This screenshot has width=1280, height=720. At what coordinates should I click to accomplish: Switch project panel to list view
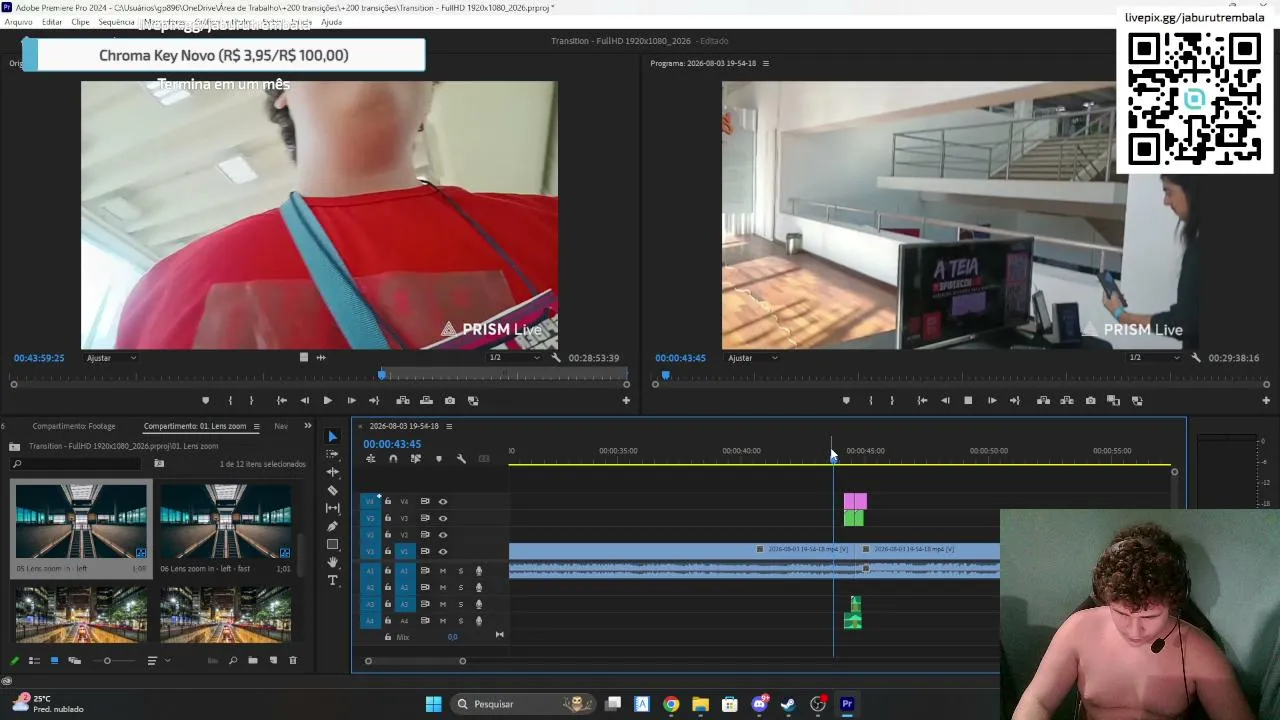[x=34, y=660]
